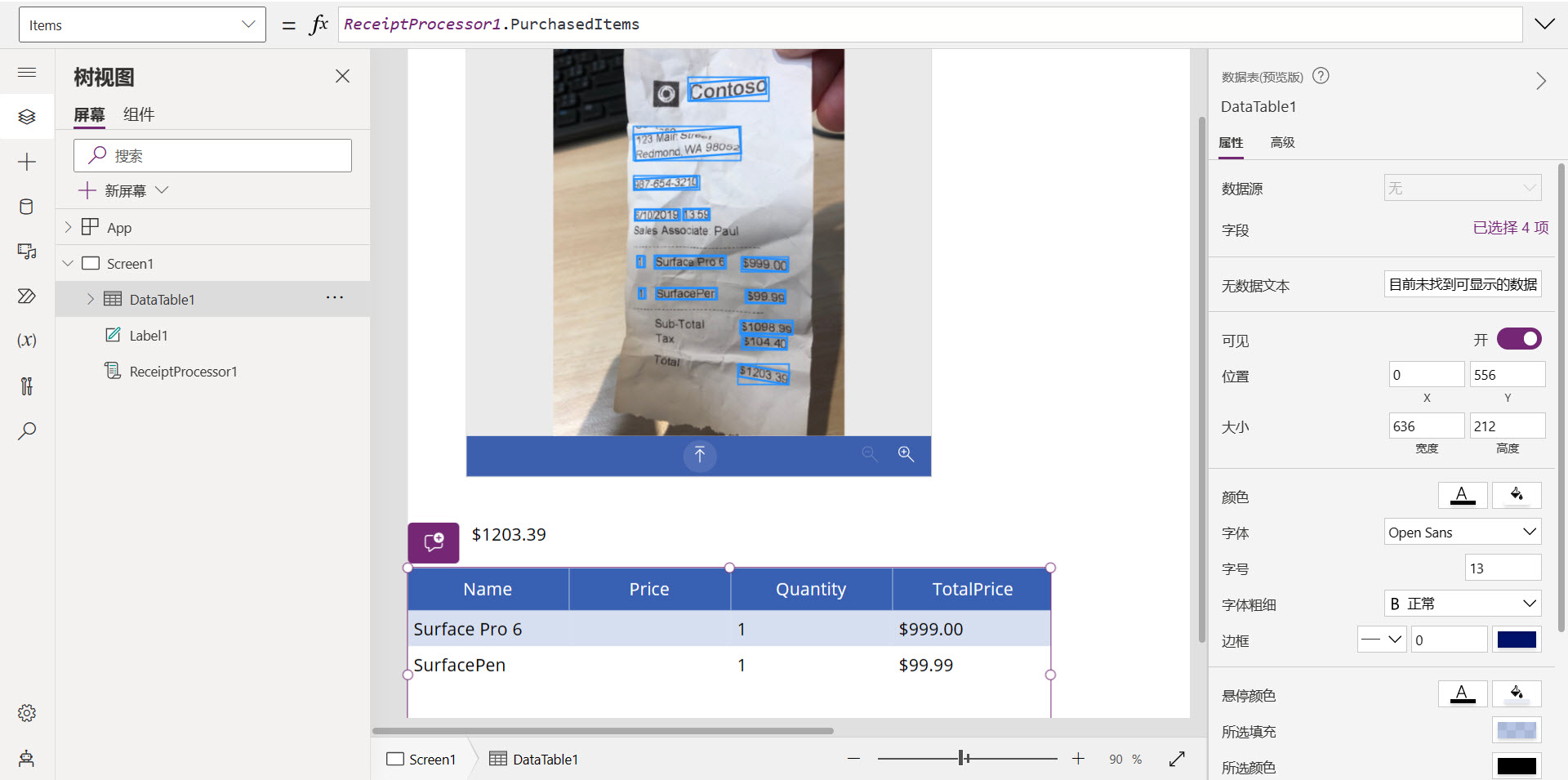Open the Power Automate flows icon
1568x780 pixels.
coord(27,296)
